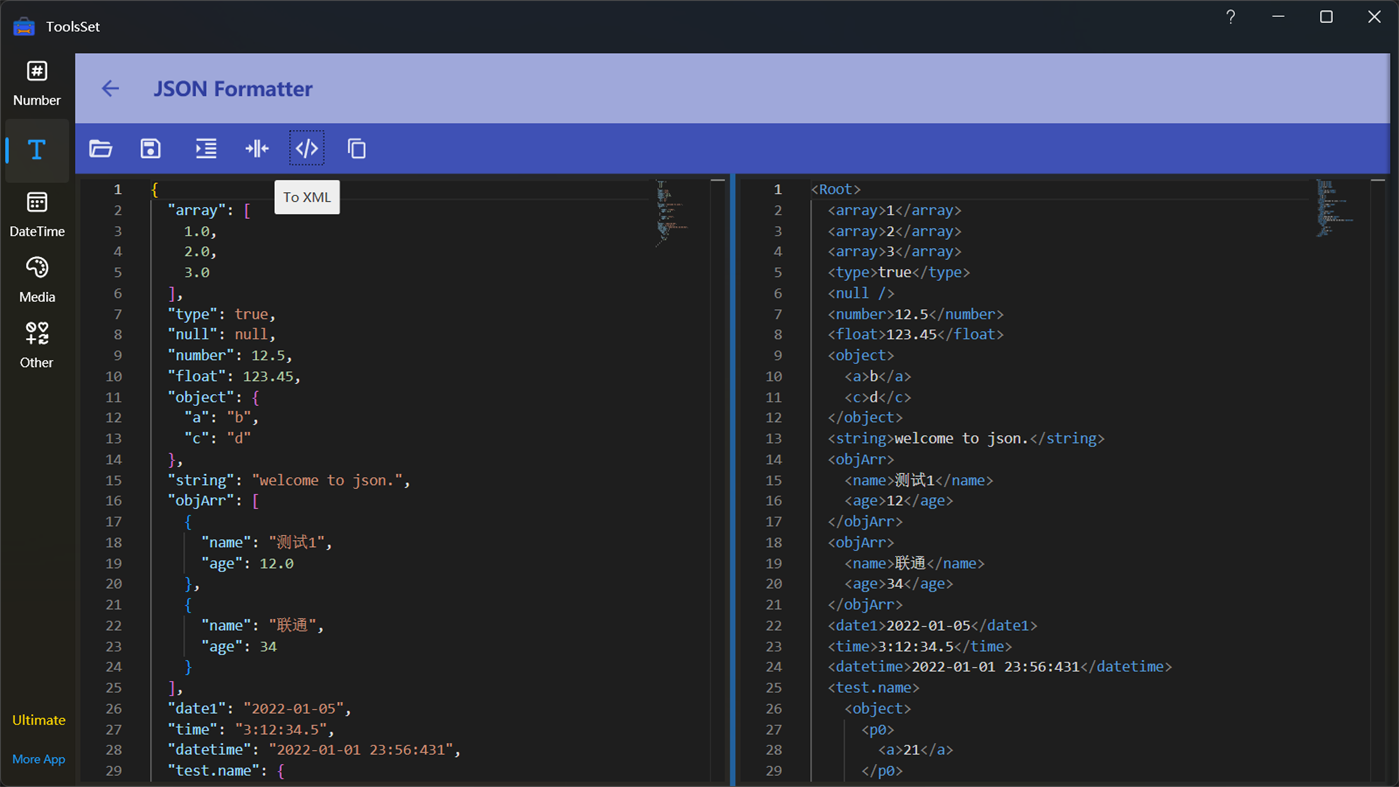This screenshot has width=1399, height=787.
Task: Open the More App link
Action: pyautogui.click(x=39, y=759)
